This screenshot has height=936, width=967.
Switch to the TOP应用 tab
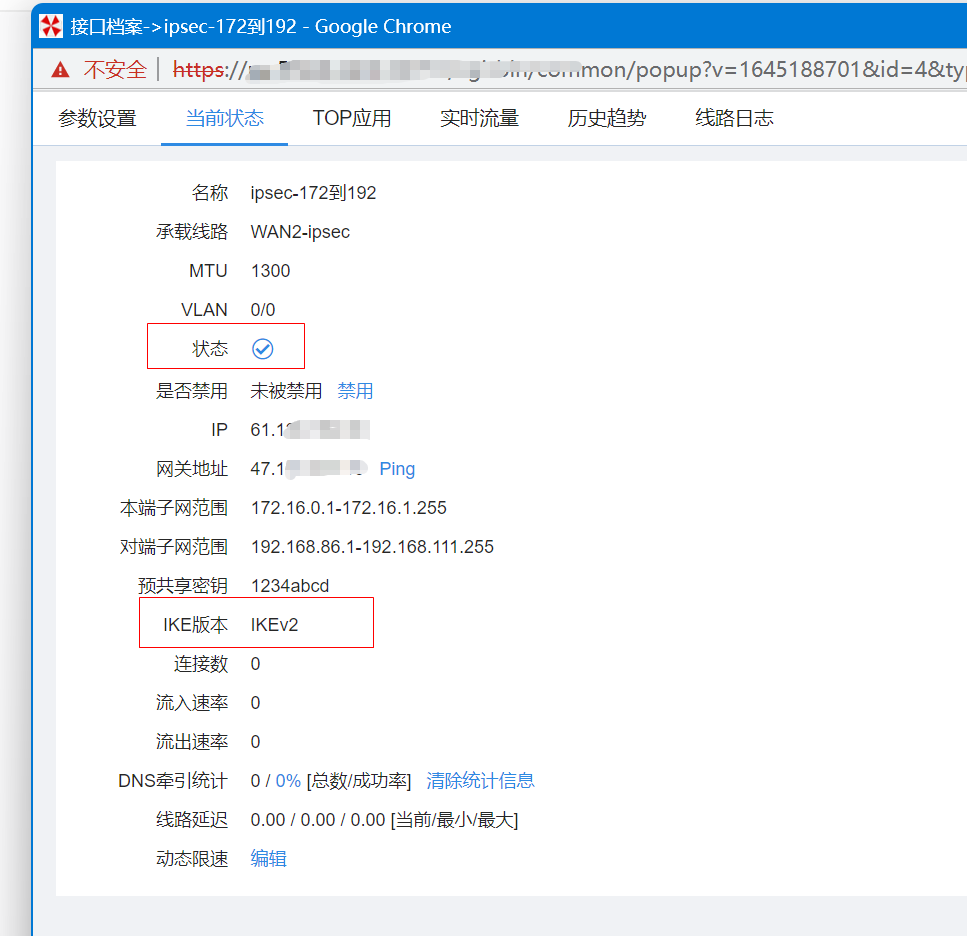(x=352, y=118)
